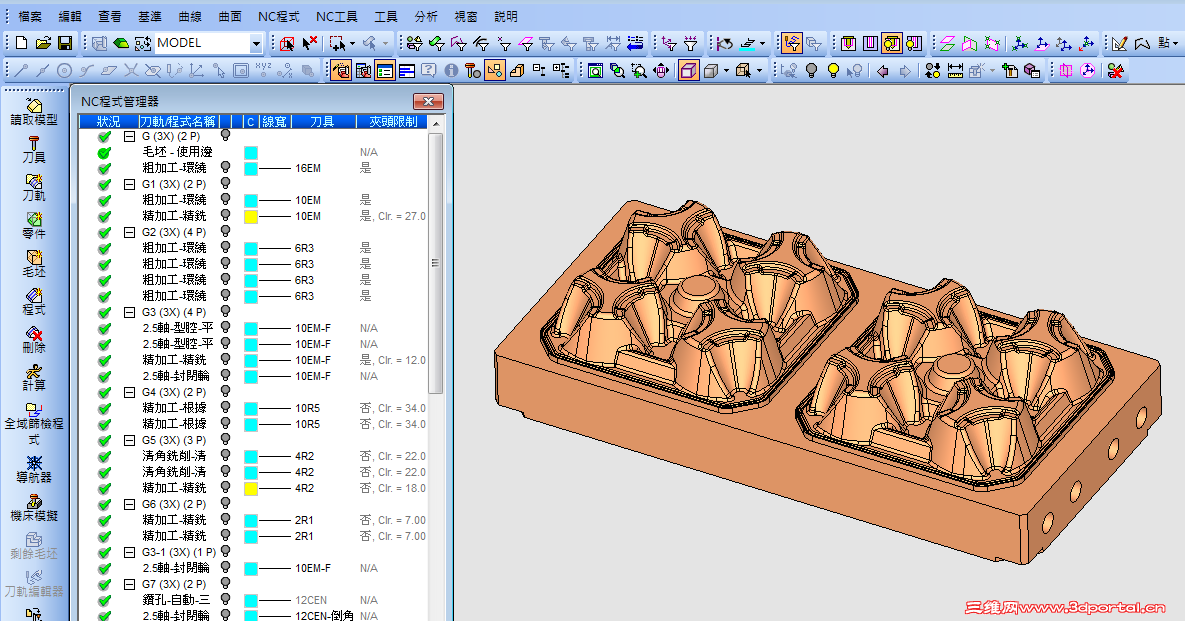Click yellow color swatch of G1 精加工-精銑
Image resolution: width=1185 pixels, height=621 pixels.
click(x=251, y=216)
